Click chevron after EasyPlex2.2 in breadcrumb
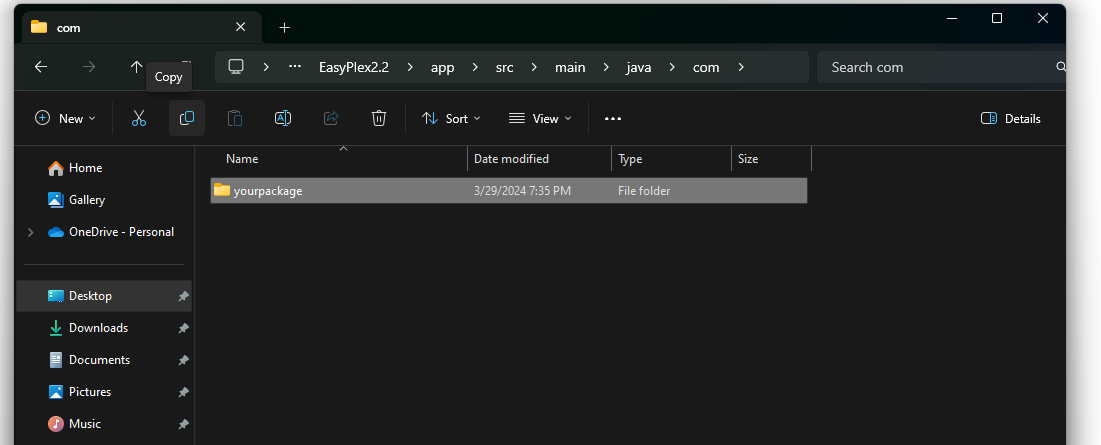Image resolution: width=1101 pixels, height=445 pixels. pyautogui.click(x=410, y=67)
